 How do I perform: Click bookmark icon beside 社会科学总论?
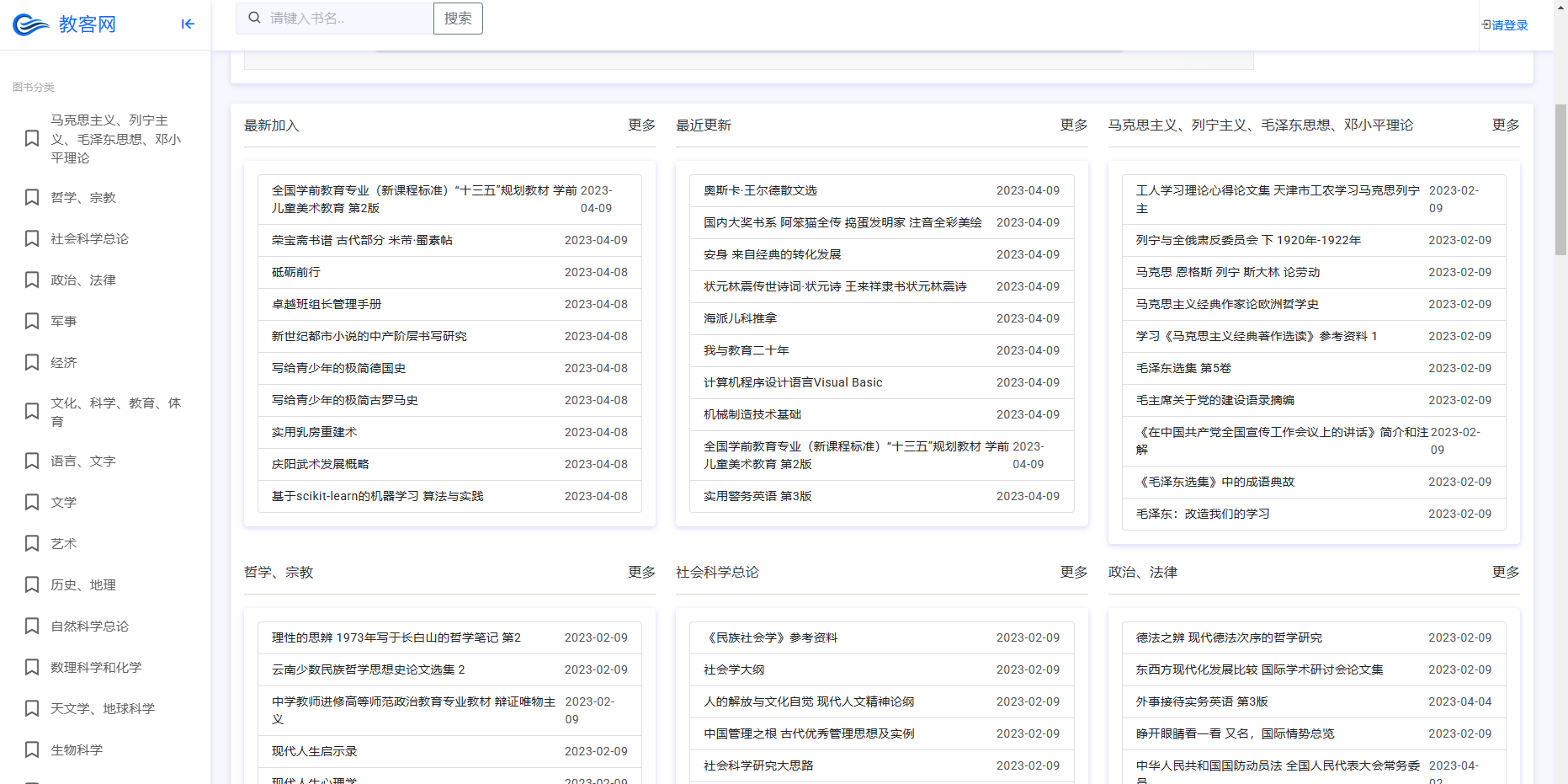point(32,238)
